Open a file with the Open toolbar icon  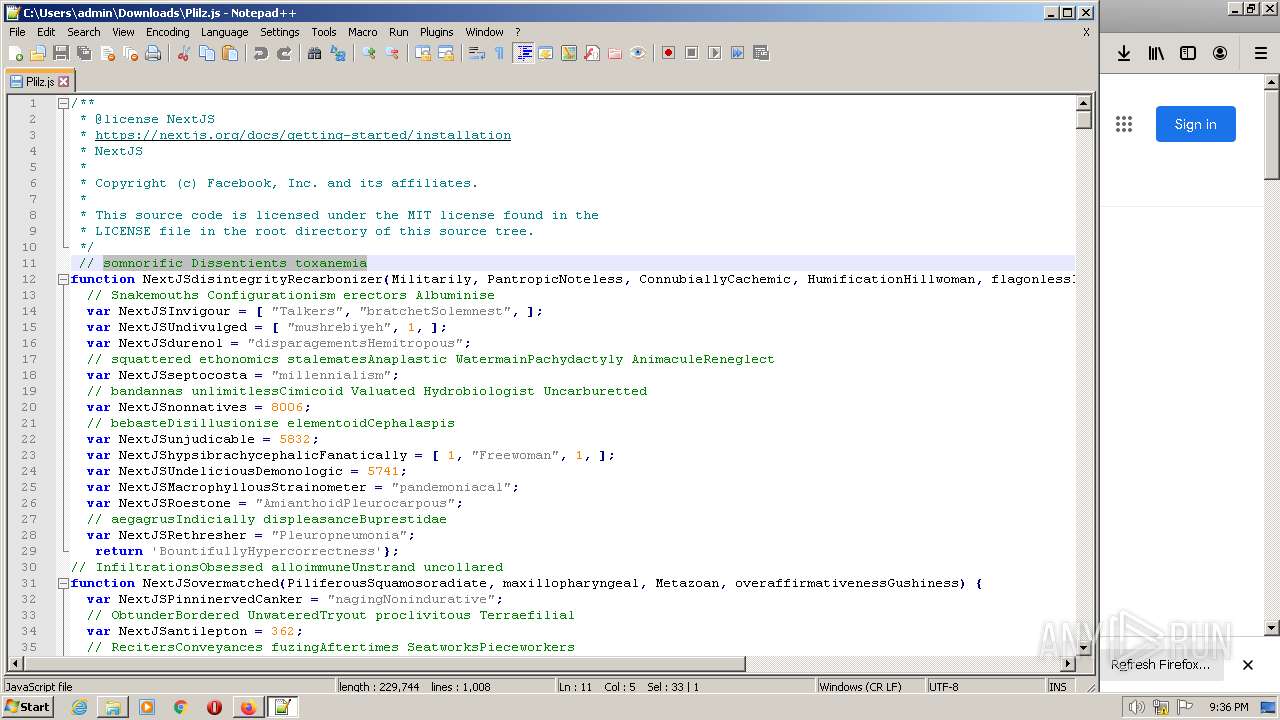coord(38,53)
